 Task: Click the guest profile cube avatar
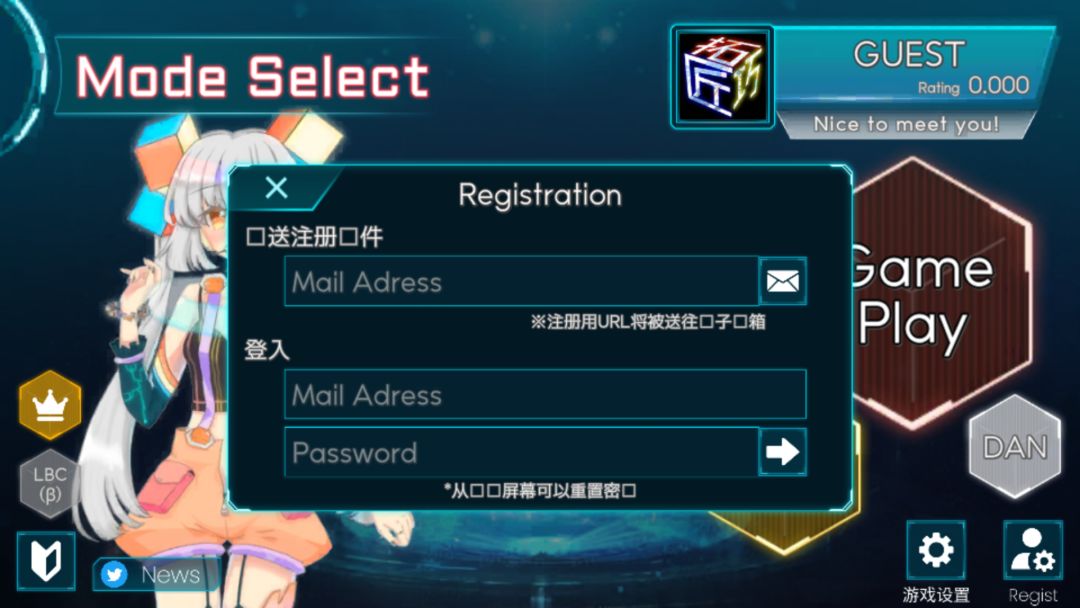tap(722, 76)
